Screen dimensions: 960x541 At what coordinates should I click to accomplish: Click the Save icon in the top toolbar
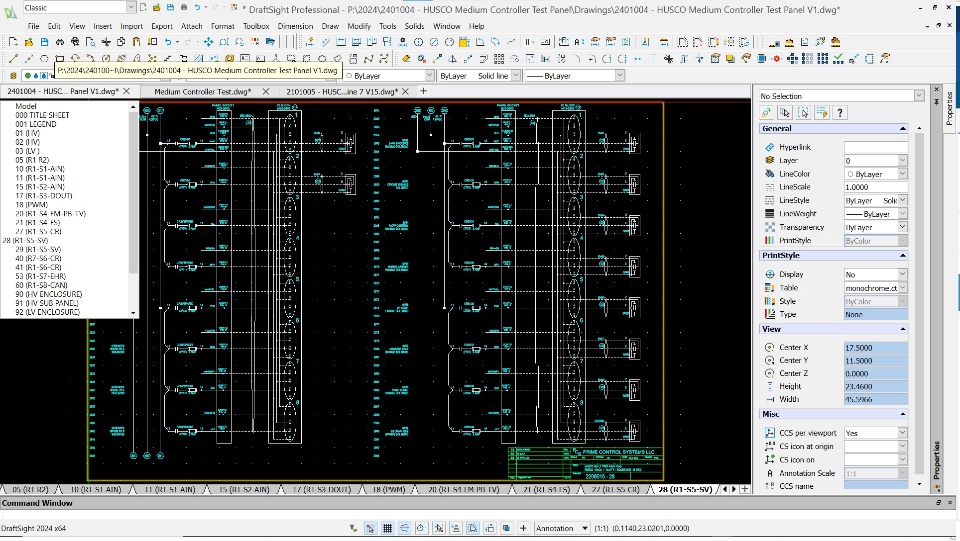tap(45, 42)
